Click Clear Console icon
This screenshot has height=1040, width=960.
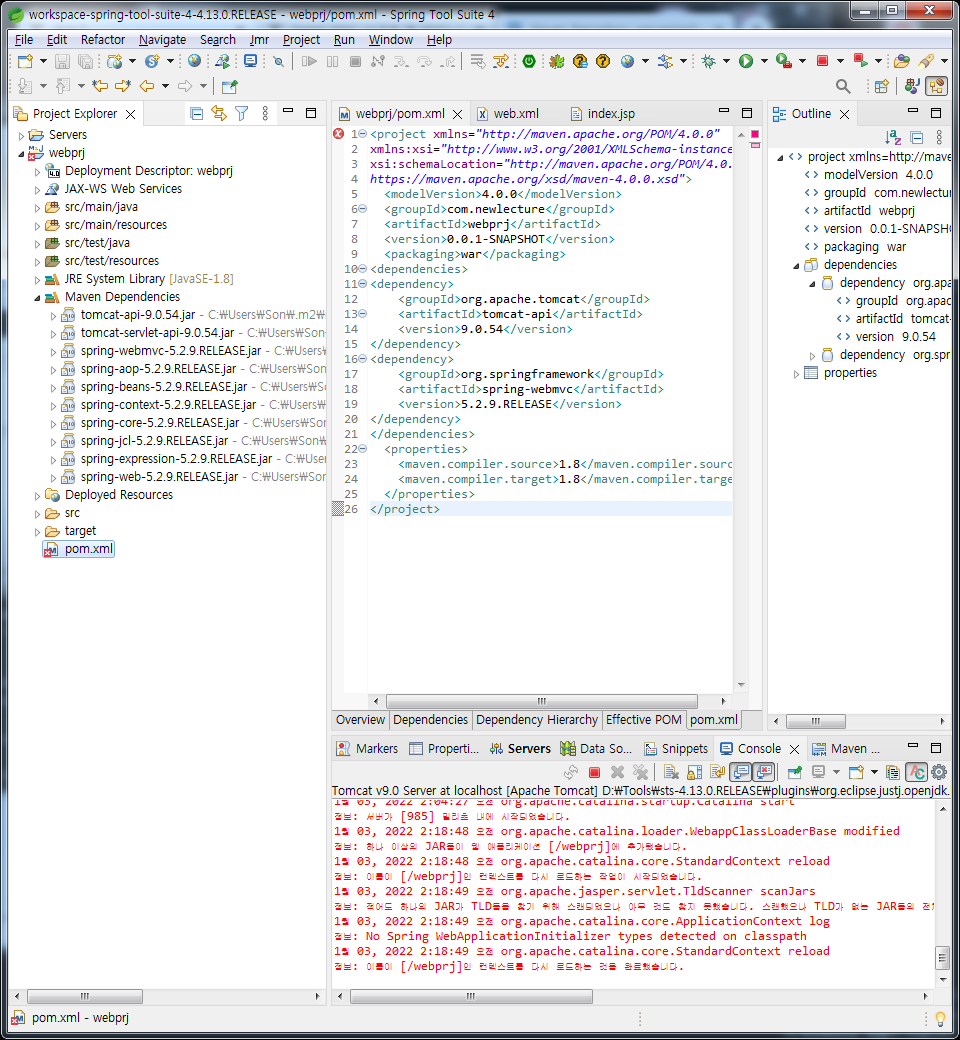[x=671, y=772]
